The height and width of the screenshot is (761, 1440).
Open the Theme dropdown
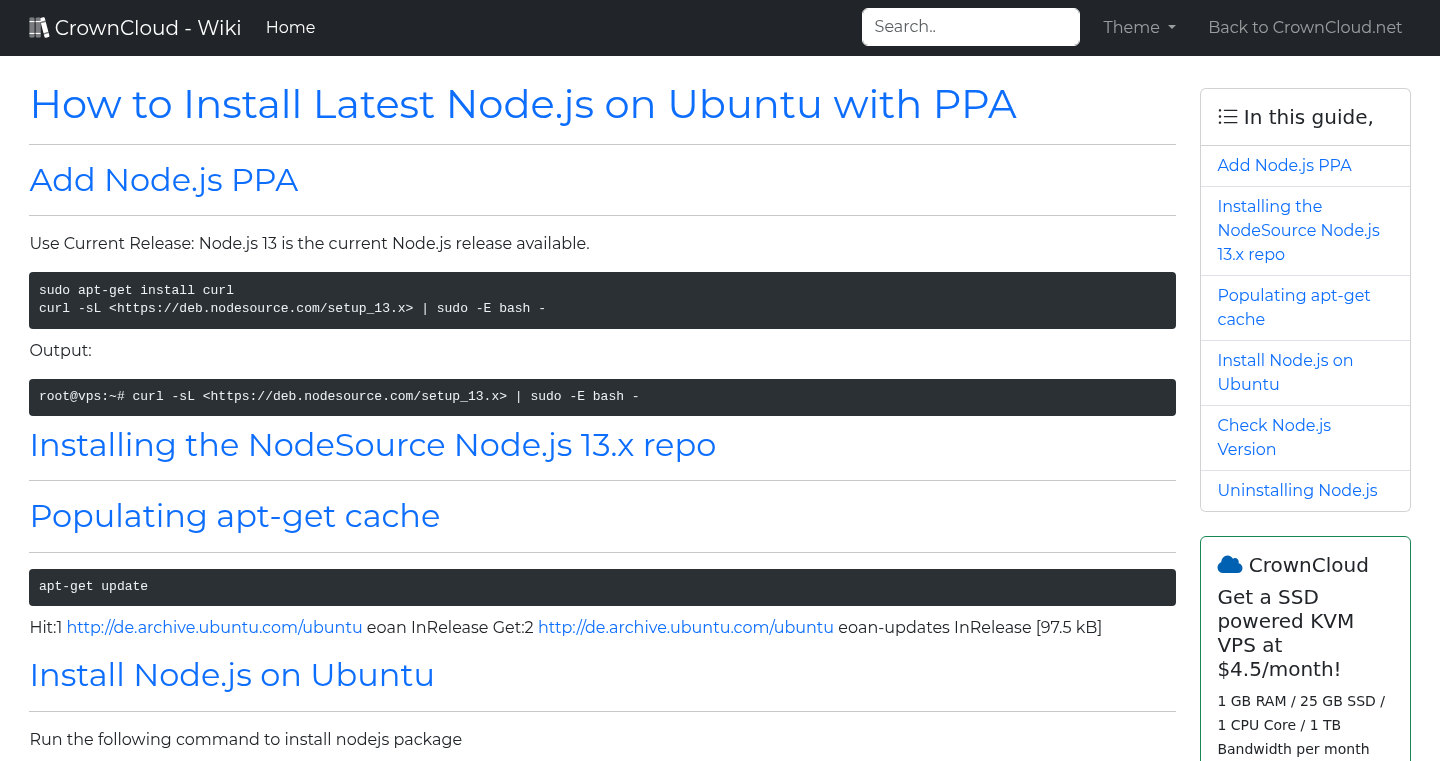click(x=1138, y=27)
